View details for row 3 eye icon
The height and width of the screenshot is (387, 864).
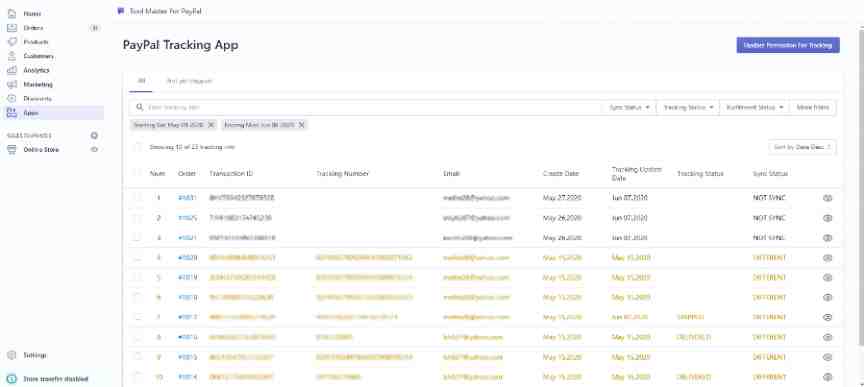click(x=827, y=238)
